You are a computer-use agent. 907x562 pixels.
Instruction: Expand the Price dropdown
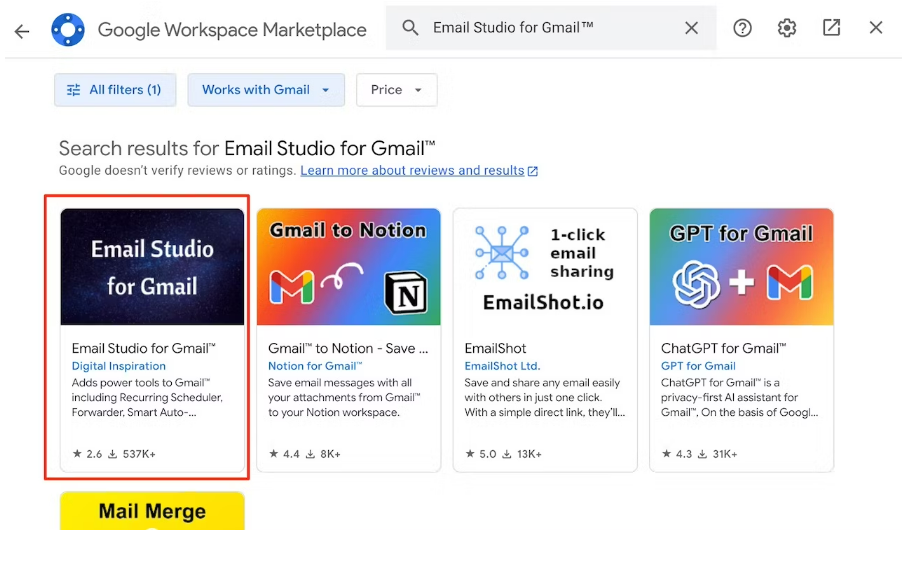click(397, 90)
